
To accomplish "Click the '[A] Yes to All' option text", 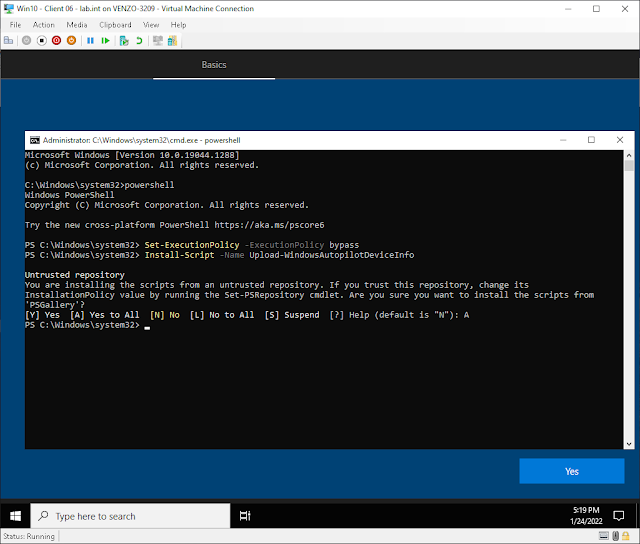I will click(104, 315).
